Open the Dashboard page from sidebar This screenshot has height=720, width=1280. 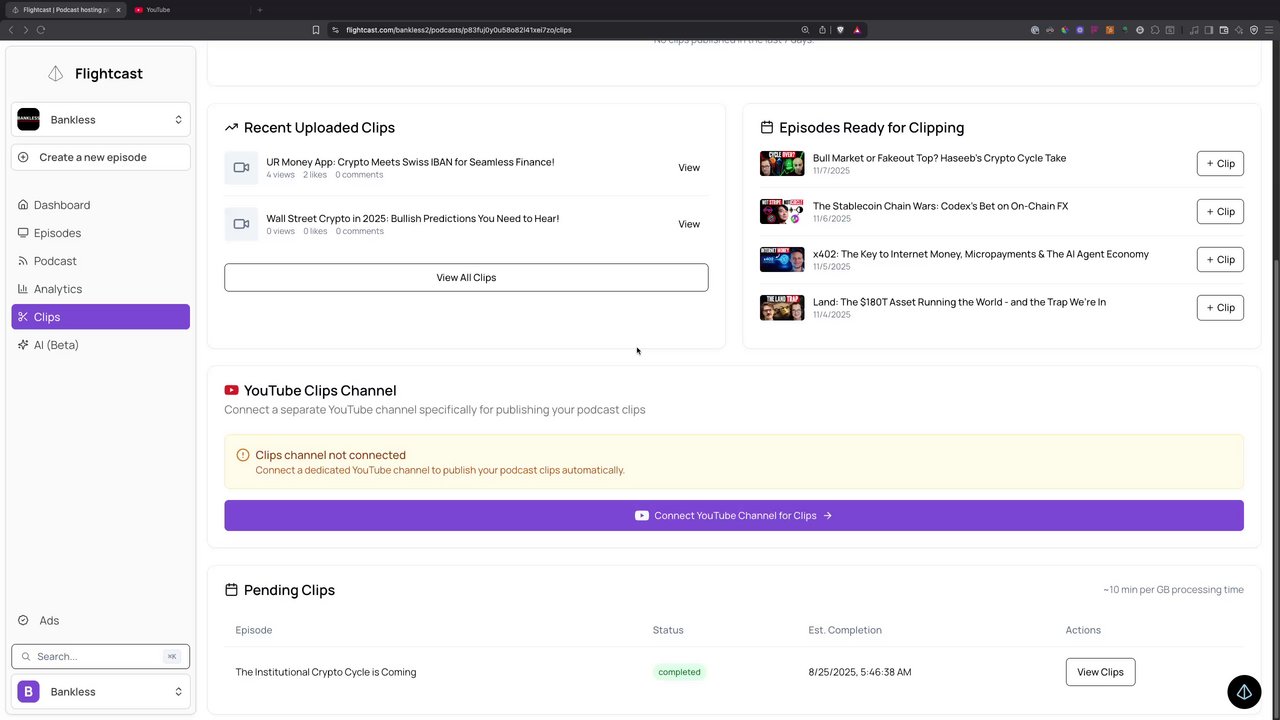[61, 205]
